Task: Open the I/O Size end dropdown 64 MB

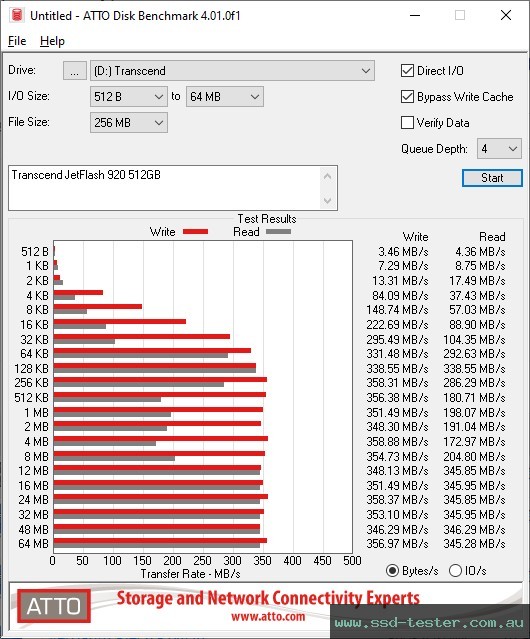Action: pyautogui.click(x=225, y=97)
